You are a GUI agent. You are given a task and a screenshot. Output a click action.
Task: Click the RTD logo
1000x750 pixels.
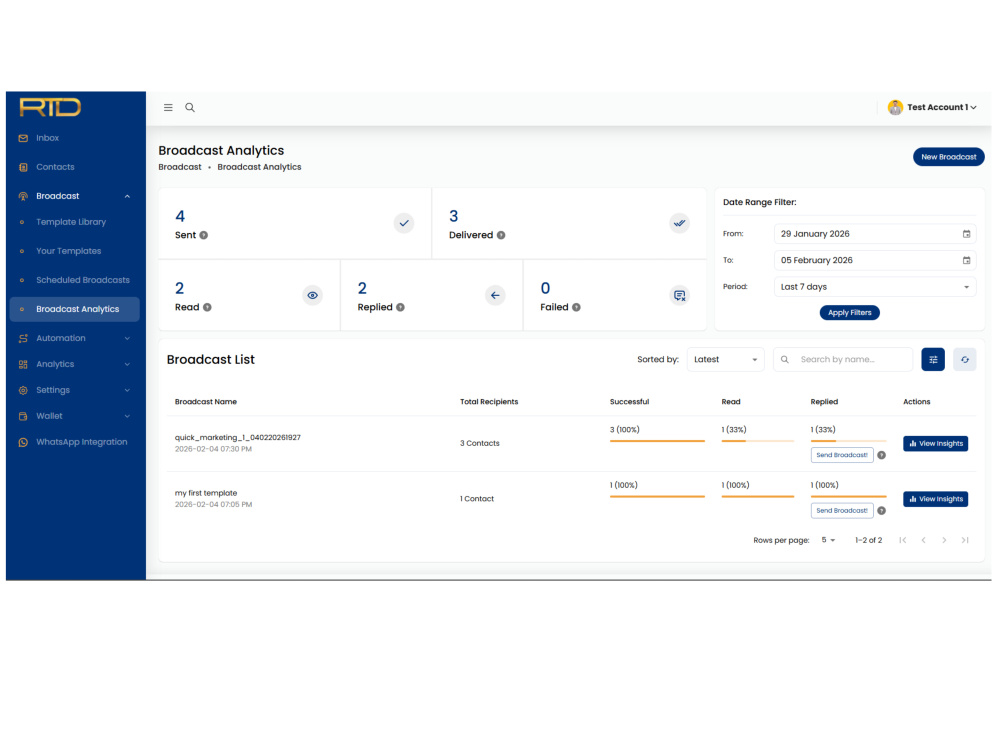[x=50, y=107]
